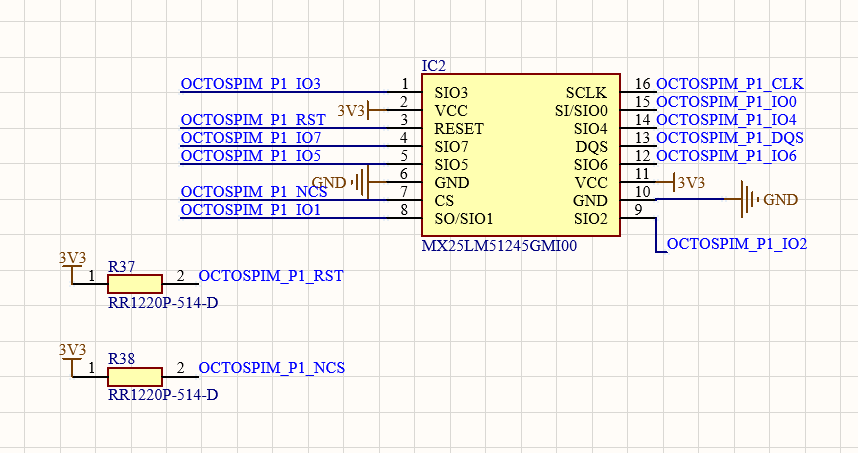Click the SIO2 pin name

click(591, 219)
